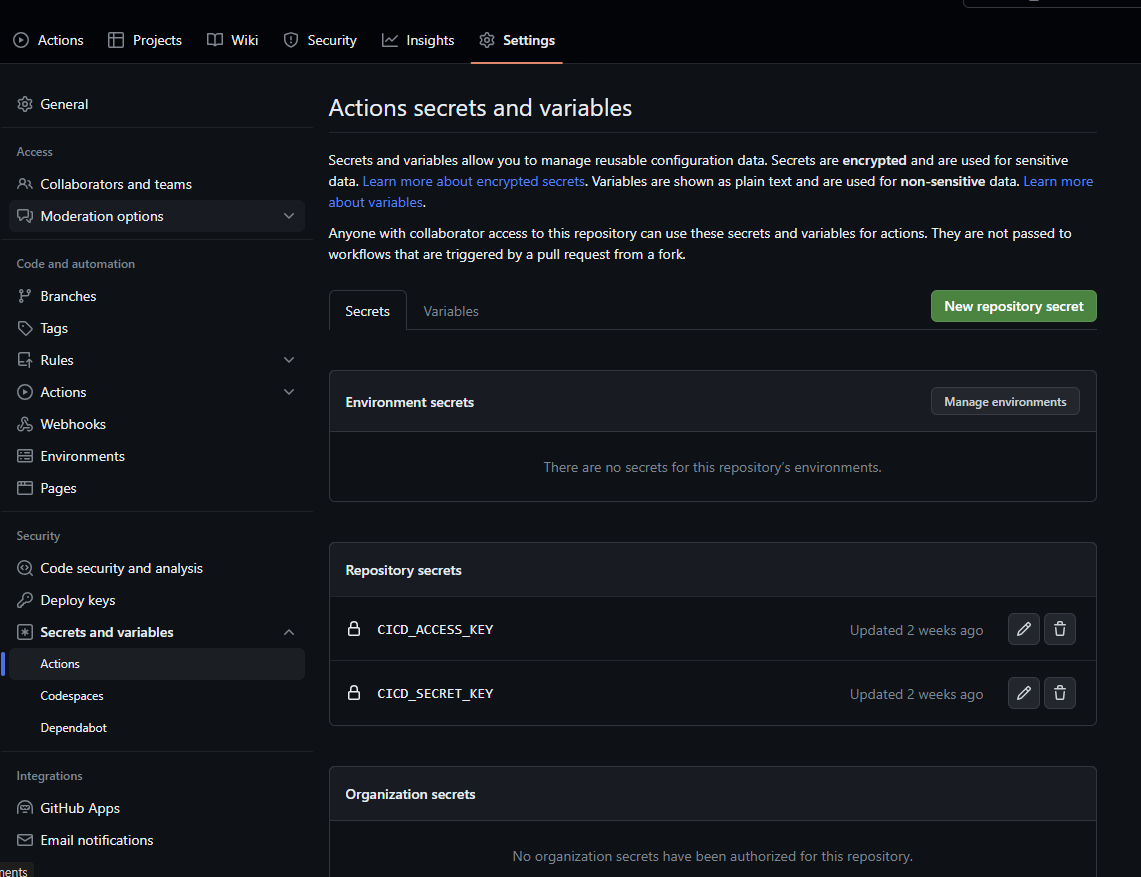This screenshot has width=1141, height=877.
Task: Click lock icon beside CICD_ACCESS_KEY
Action: [354, 629]
